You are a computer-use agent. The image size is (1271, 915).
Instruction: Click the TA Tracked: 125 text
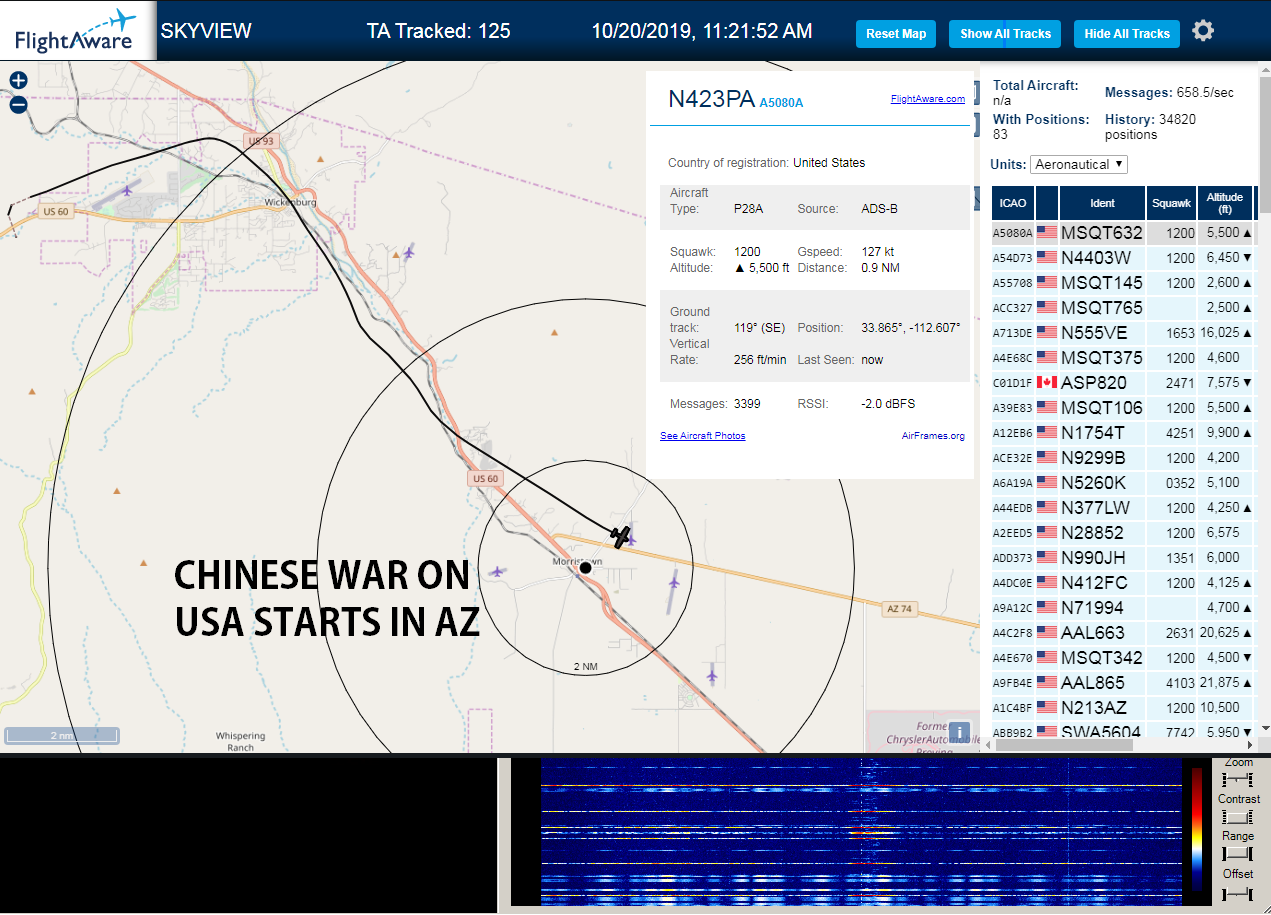coord(438,31)
